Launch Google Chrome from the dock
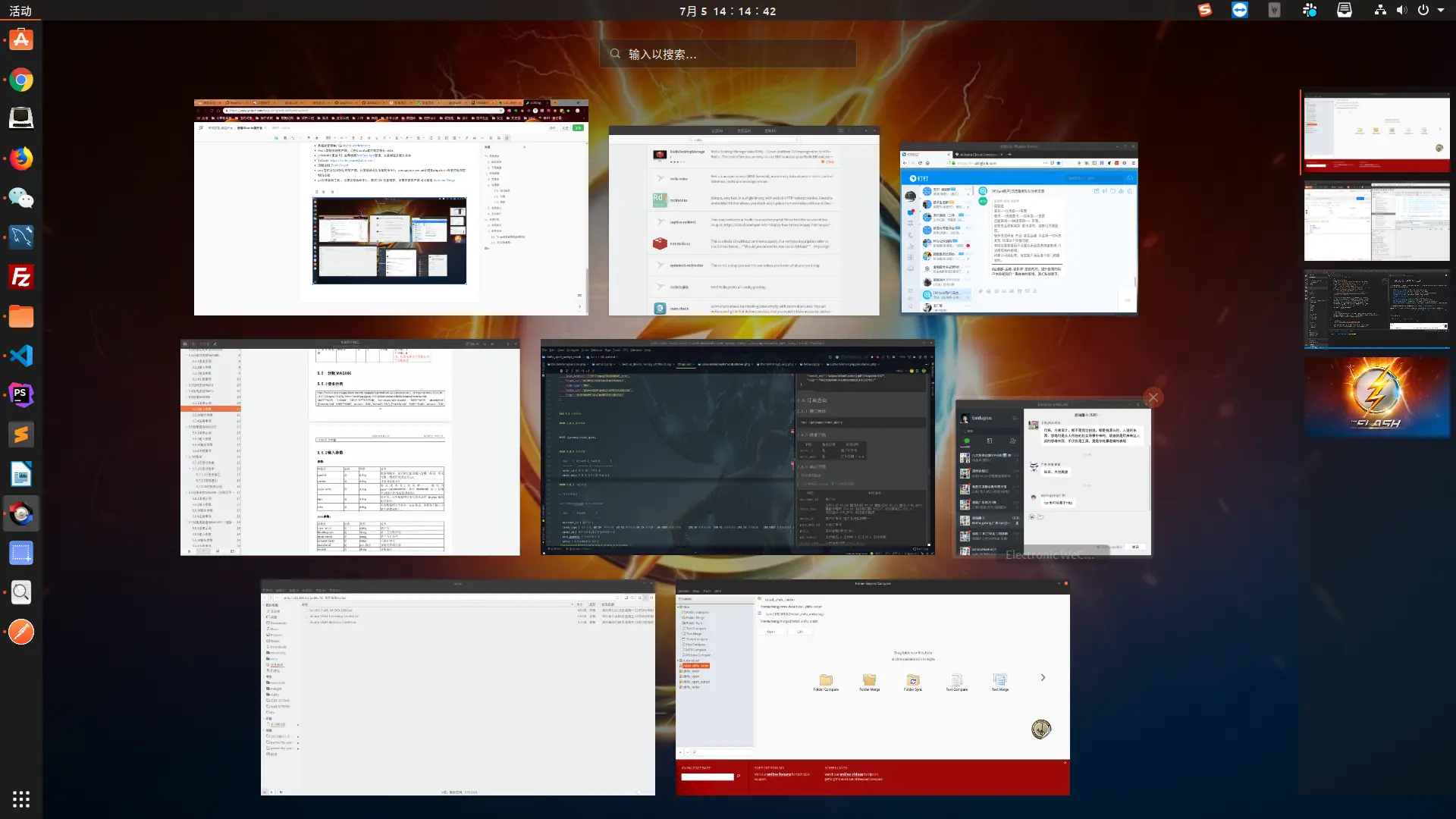 pos(21,80)
